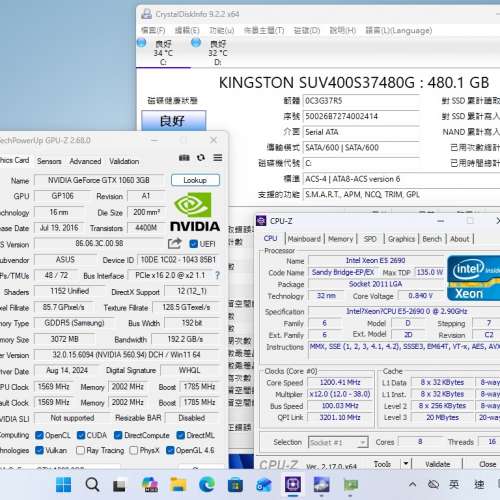Click the 英 input mode tray indicator
This screenshot has height=500, width=500.
click(454, 484)
